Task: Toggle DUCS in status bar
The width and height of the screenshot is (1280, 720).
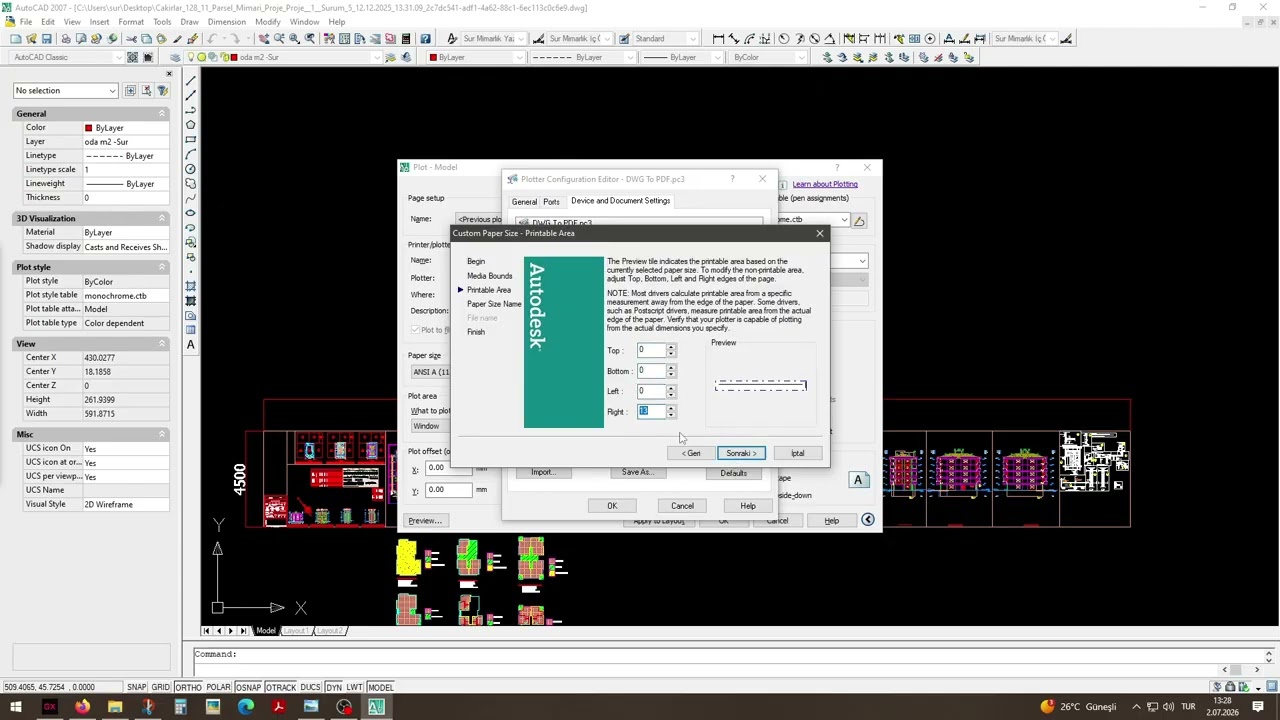Action: tap(310, 687)
